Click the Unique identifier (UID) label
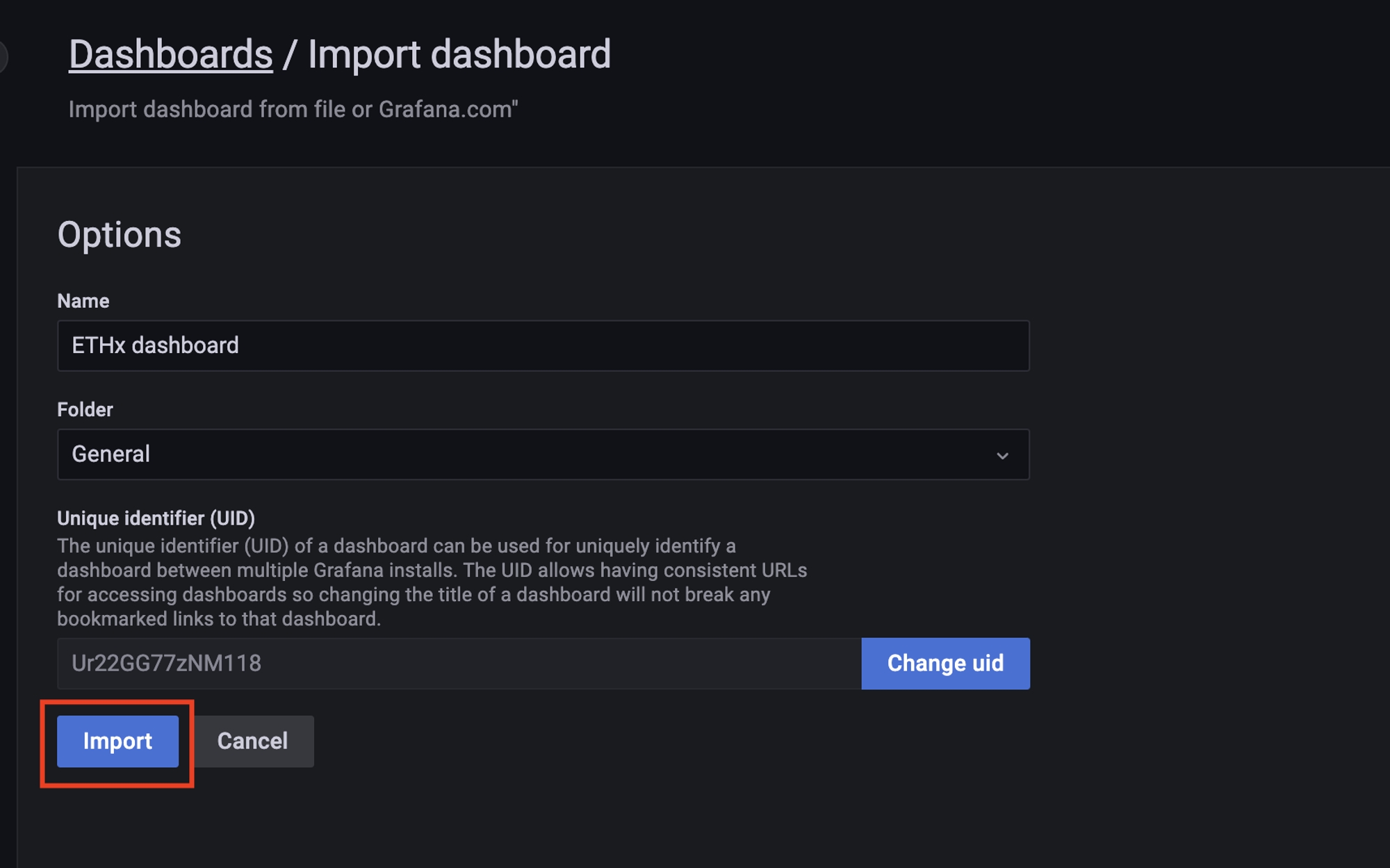Image resolution: width=1390 pixels, height=868 pixels. (156, 518)
